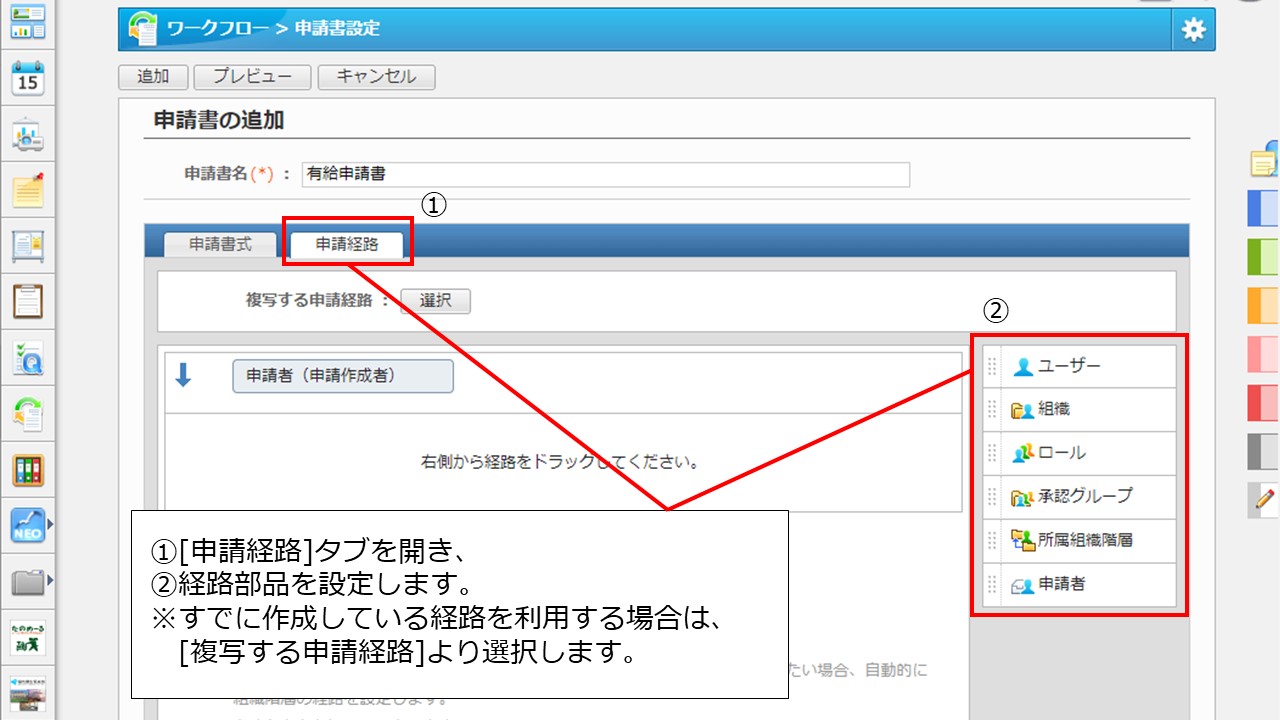Click the folder-person icon for 組織

point(1022,410)
